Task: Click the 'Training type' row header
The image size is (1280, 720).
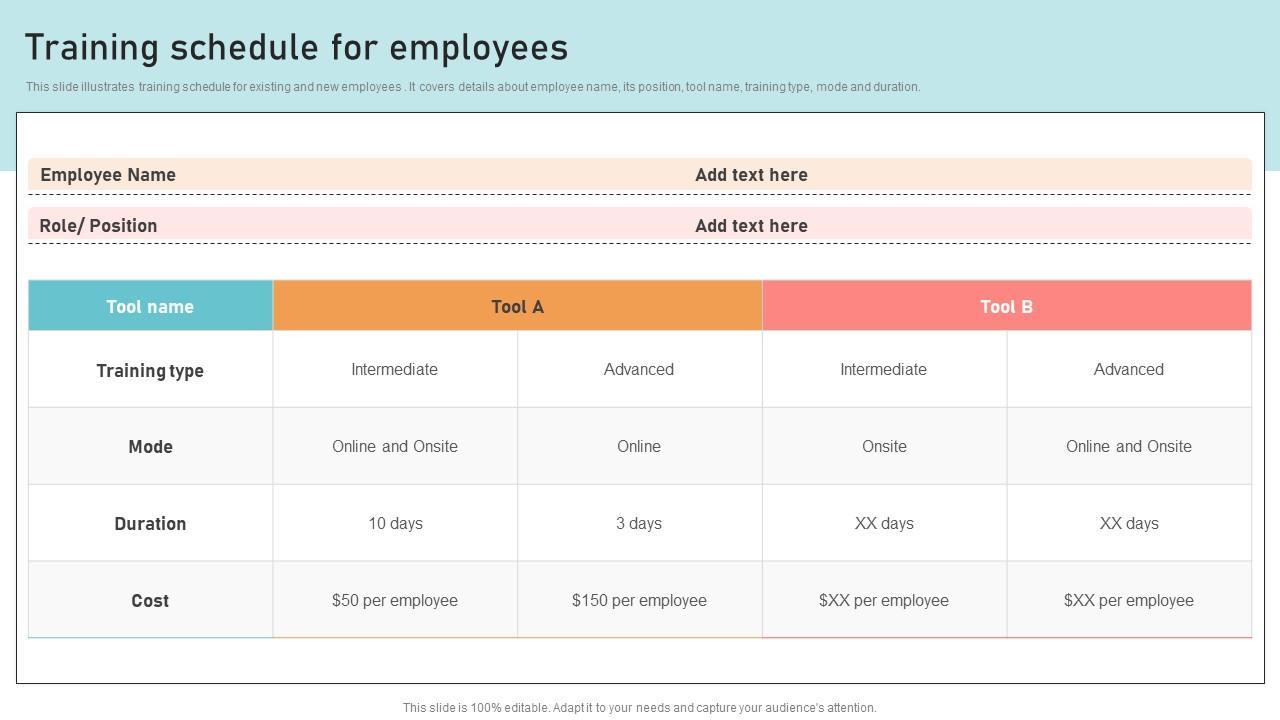Action: pos(150,370)
